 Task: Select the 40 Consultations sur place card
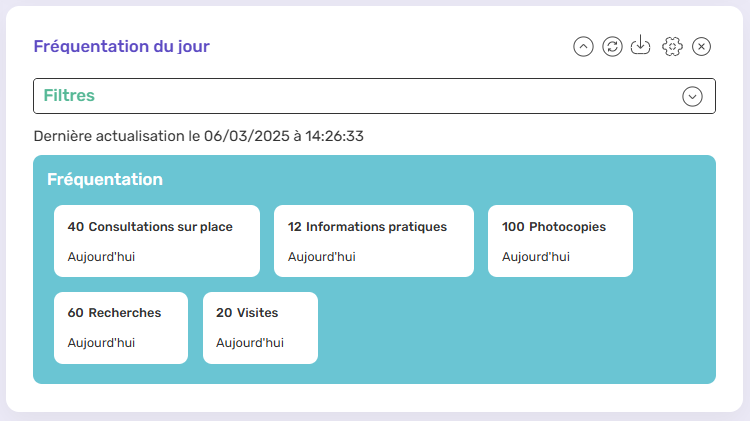click(156, 240)
